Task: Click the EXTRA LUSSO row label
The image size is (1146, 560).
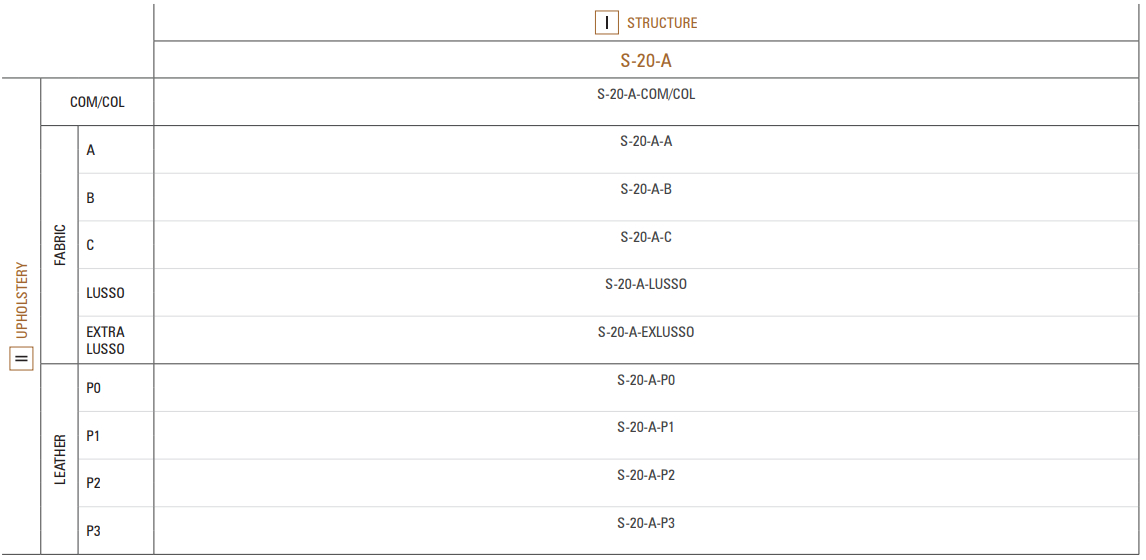Action: point(105,341)
